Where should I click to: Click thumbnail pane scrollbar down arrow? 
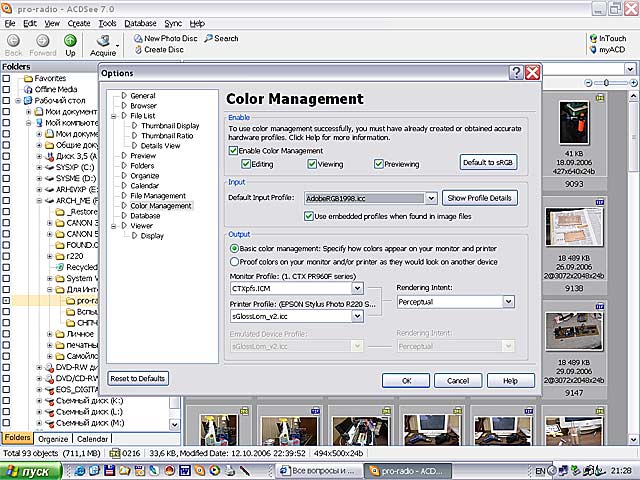coord(633,440)
